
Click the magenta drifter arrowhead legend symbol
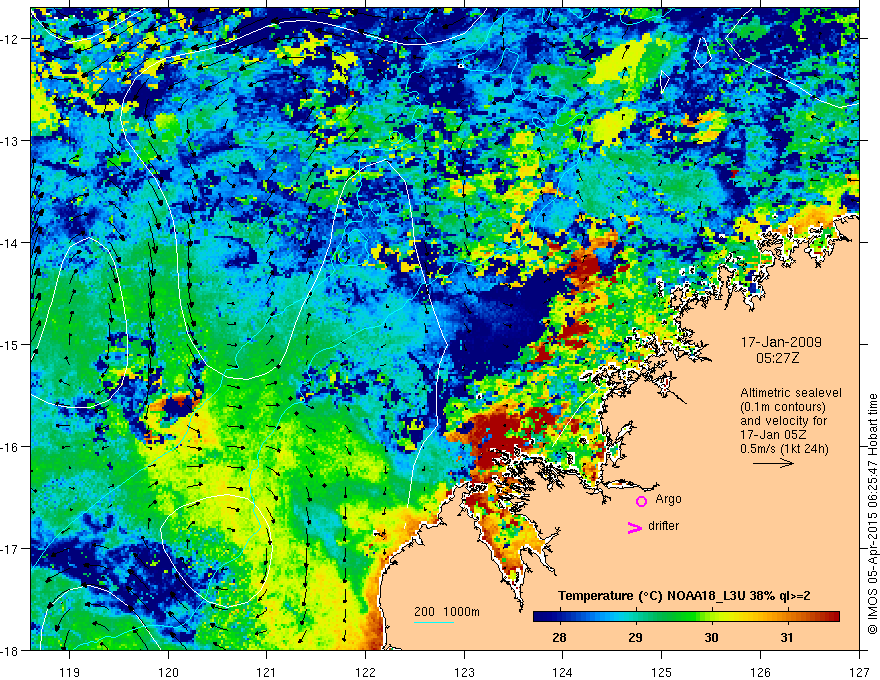tap(635, 527)
